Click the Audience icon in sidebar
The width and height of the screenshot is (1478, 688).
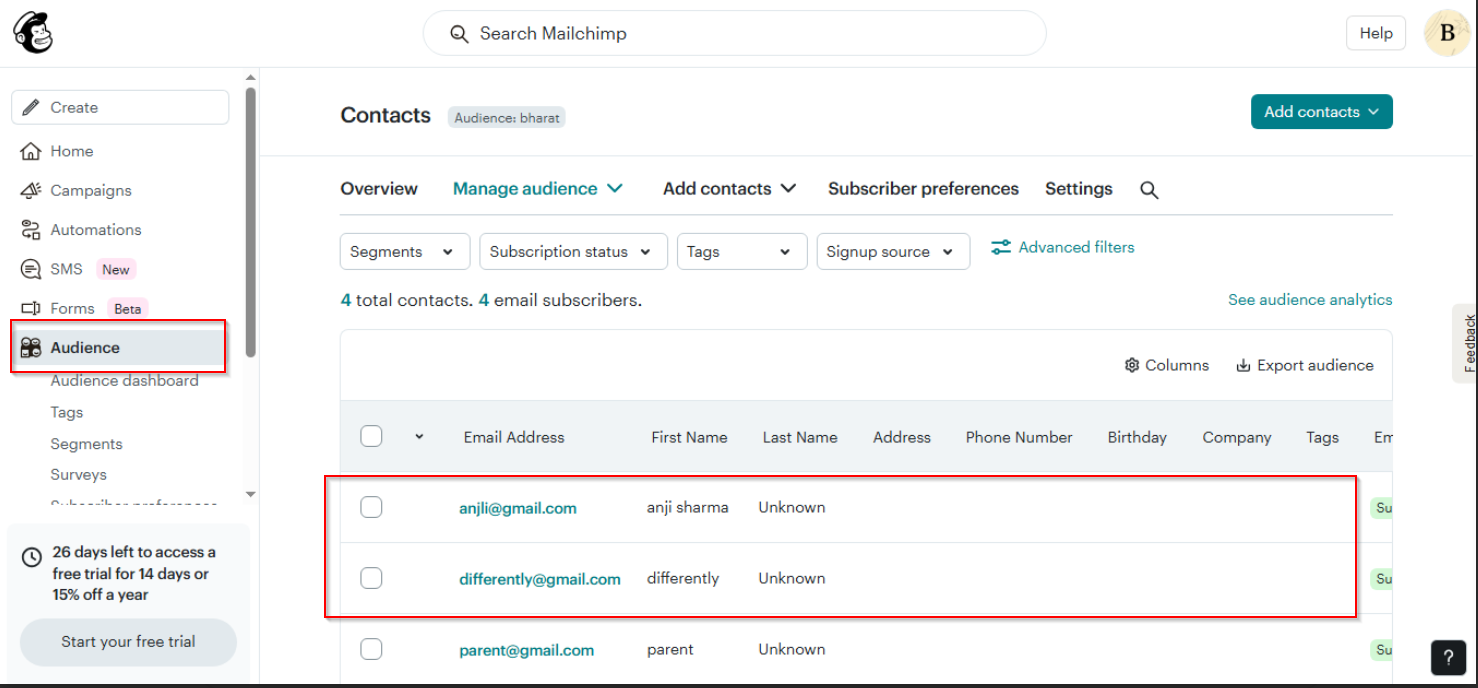coord(31,348)
